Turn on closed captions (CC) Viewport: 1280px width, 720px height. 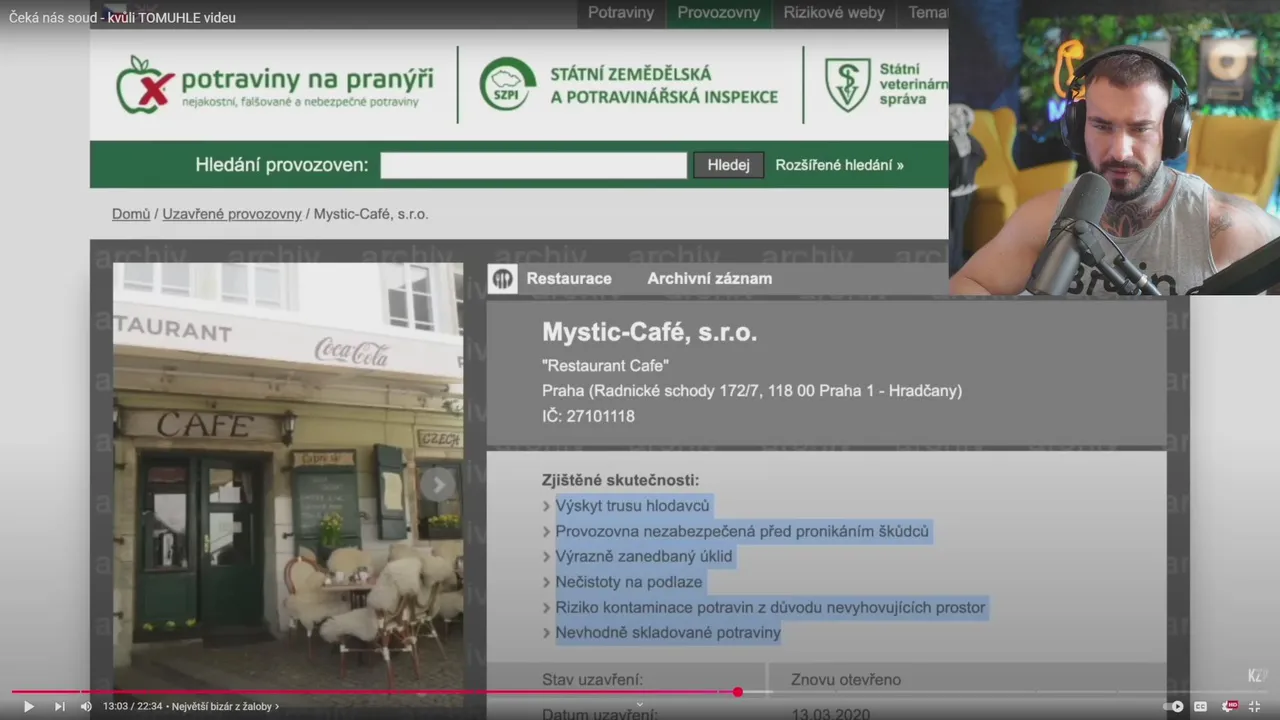point(1200,706)
